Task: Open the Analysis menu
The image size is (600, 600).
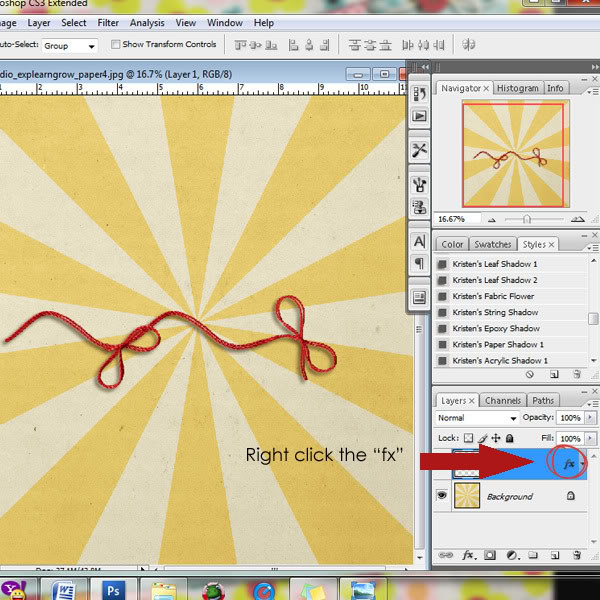Action: [147, 23]
